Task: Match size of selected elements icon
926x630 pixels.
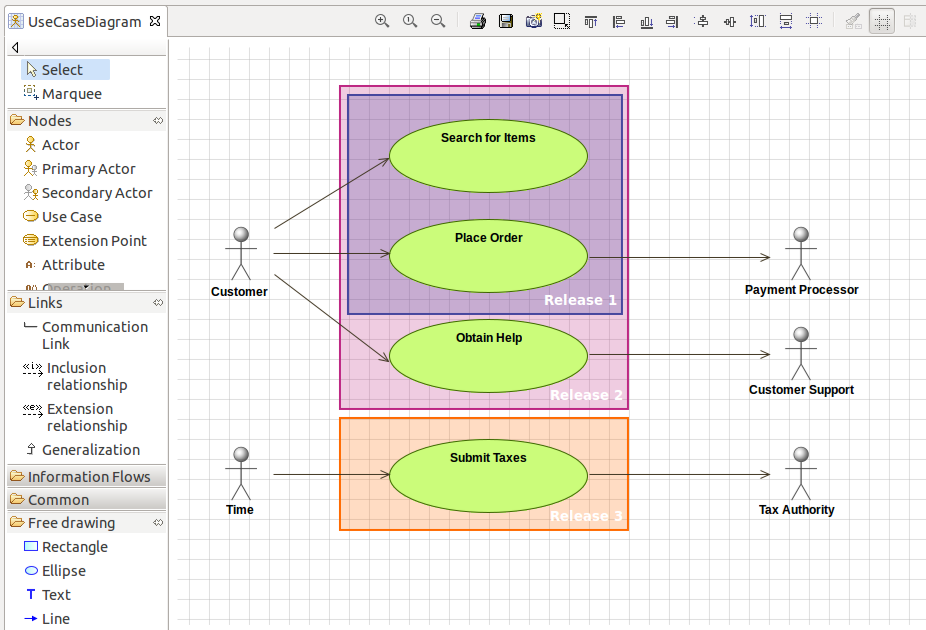Action: click(x=814, y=21)
